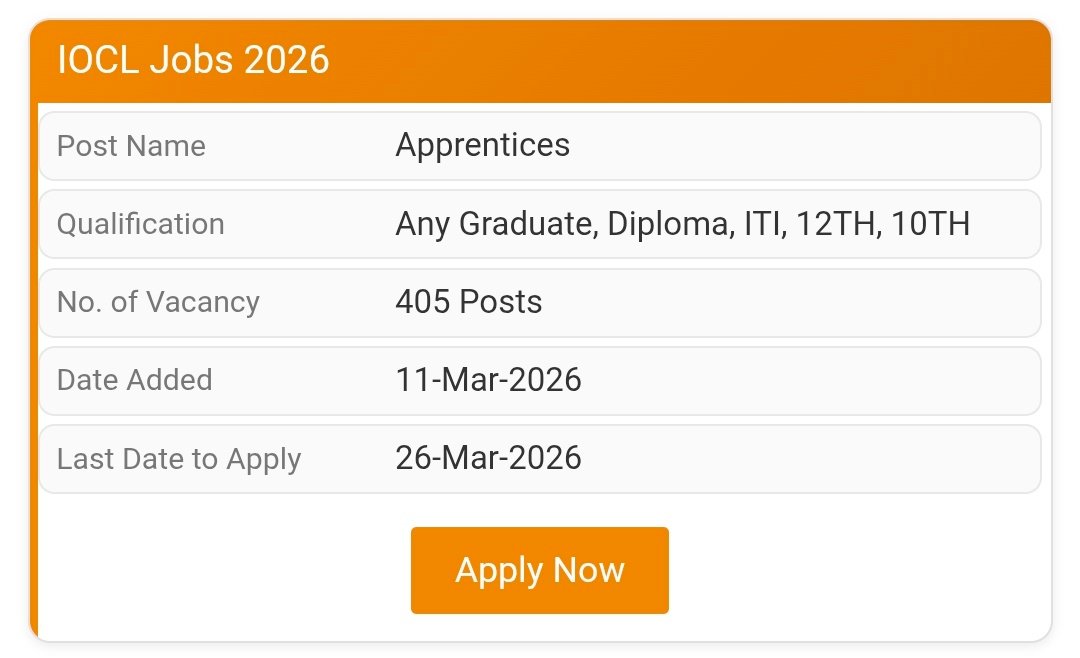Click the IOCL Jobs 2026 header title
This screenshot has width=1080, height=658.
click(193, 61)
